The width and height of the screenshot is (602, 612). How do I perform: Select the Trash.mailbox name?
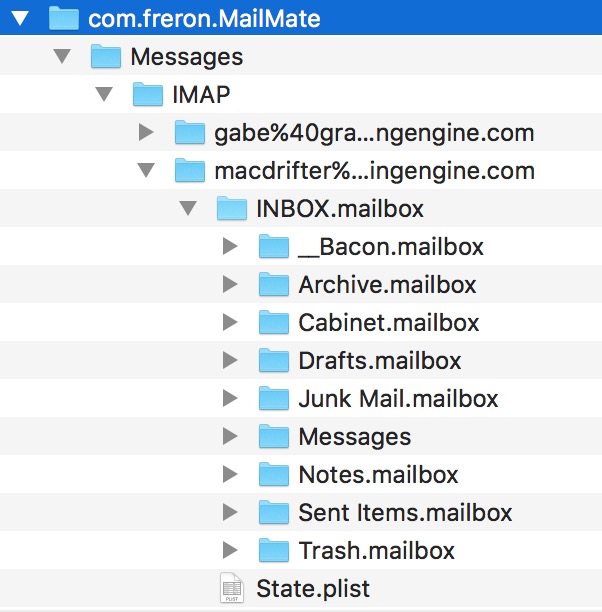click(376, 550)
